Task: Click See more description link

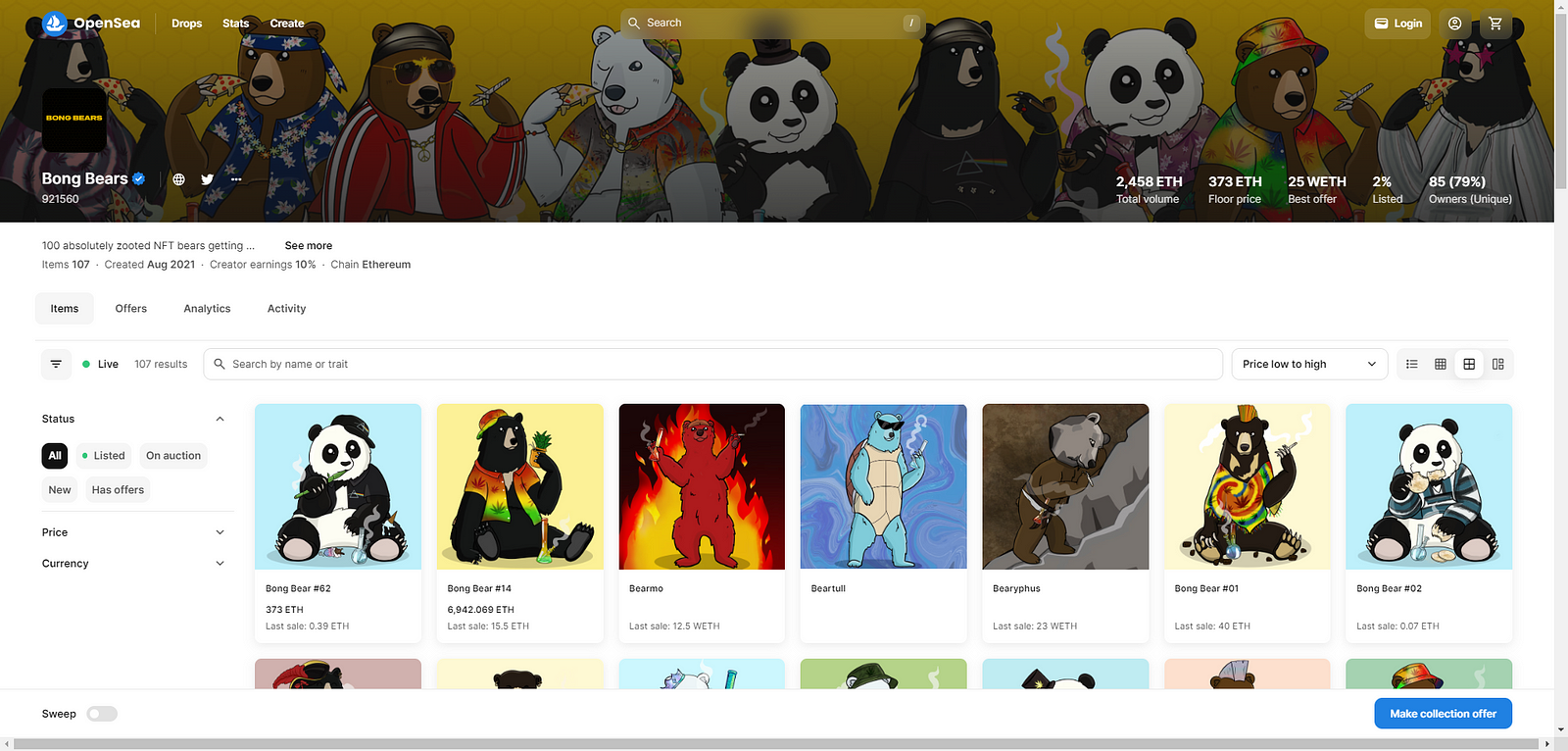Action: 309,246
